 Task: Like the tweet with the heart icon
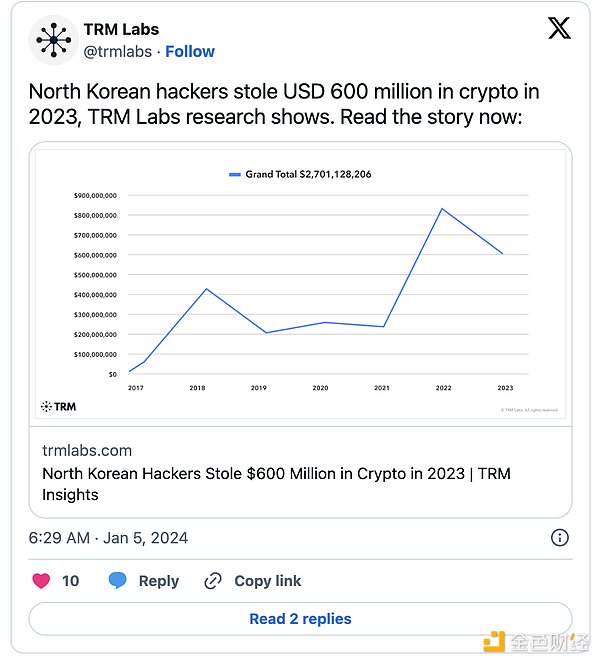(42, 581)
